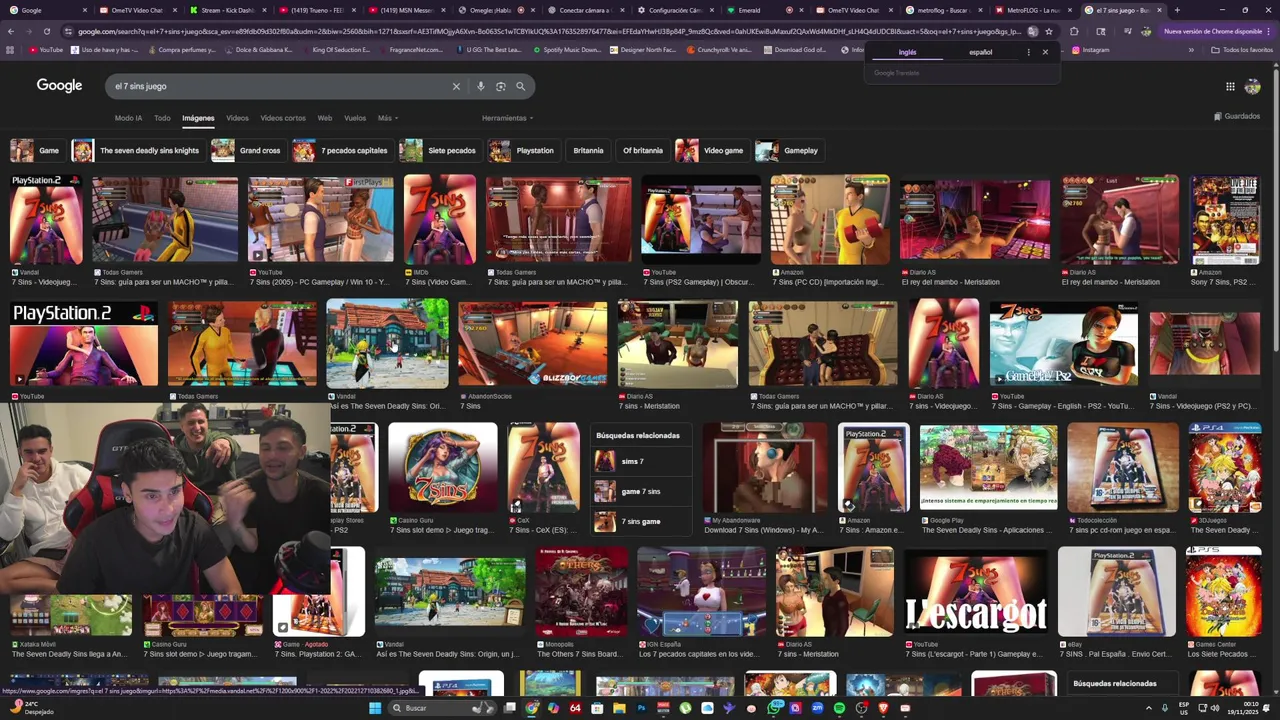Viewport: 1280px width, 720px height.
Task: Go to Google homepage via logo
Action: [59, 86]
